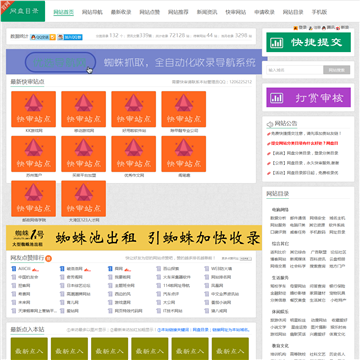
Task: Open the 大湾区123人才网 快审站点 thumbnail
Action: [84, 199]
